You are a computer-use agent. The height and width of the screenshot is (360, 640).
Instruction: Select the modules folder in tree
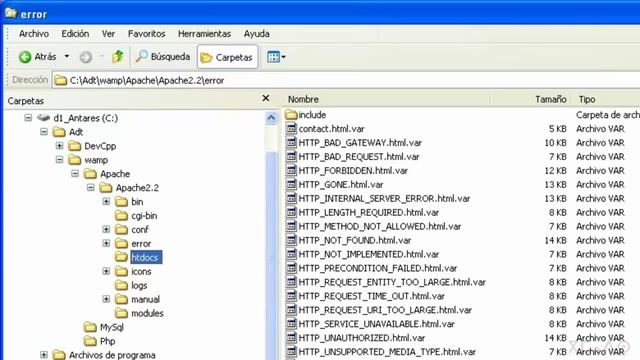147,313
